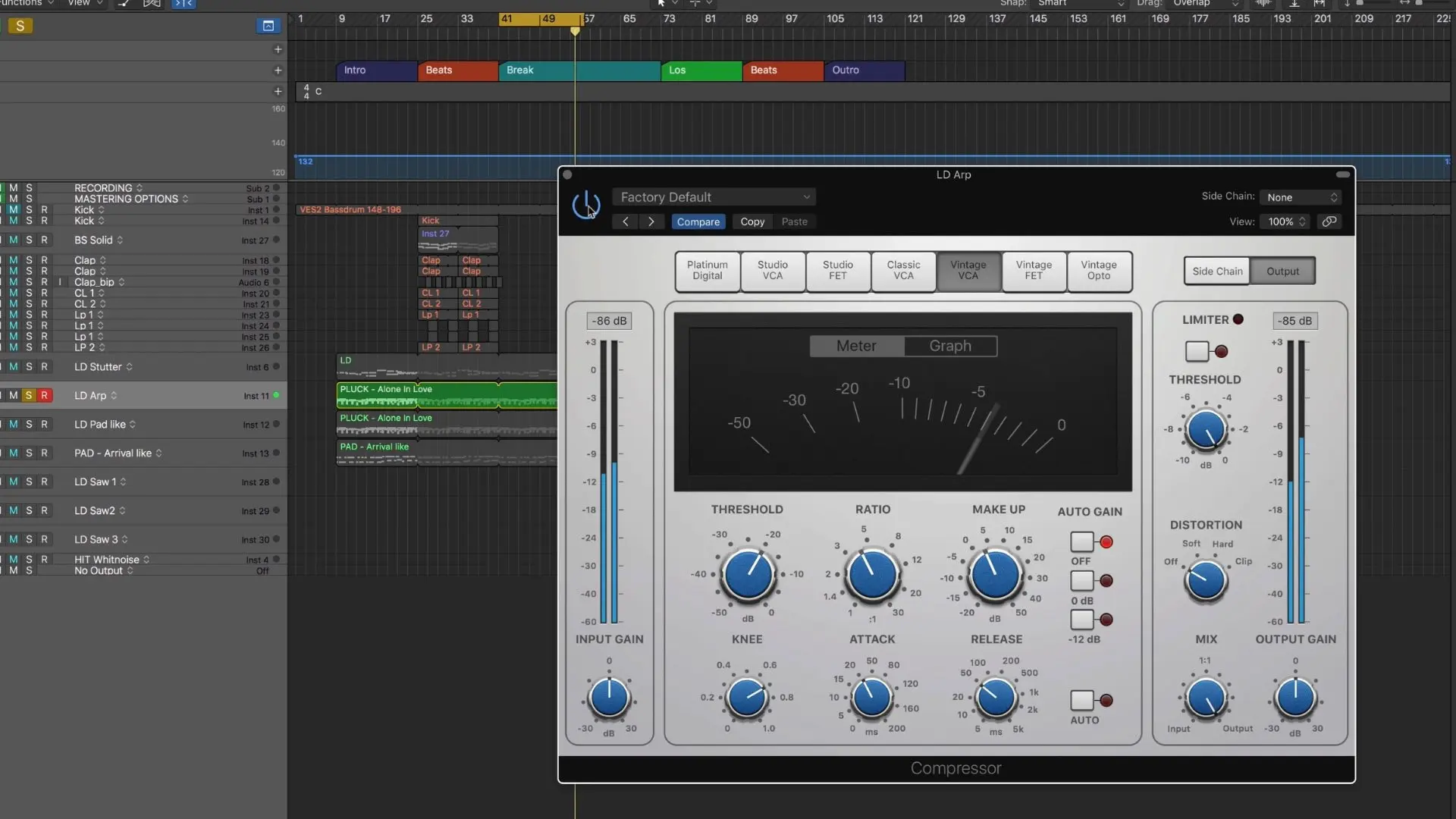This screenshot has height=819, width=1456.
Task: Click the global Solo S button at top left
Action: (20, 26)
